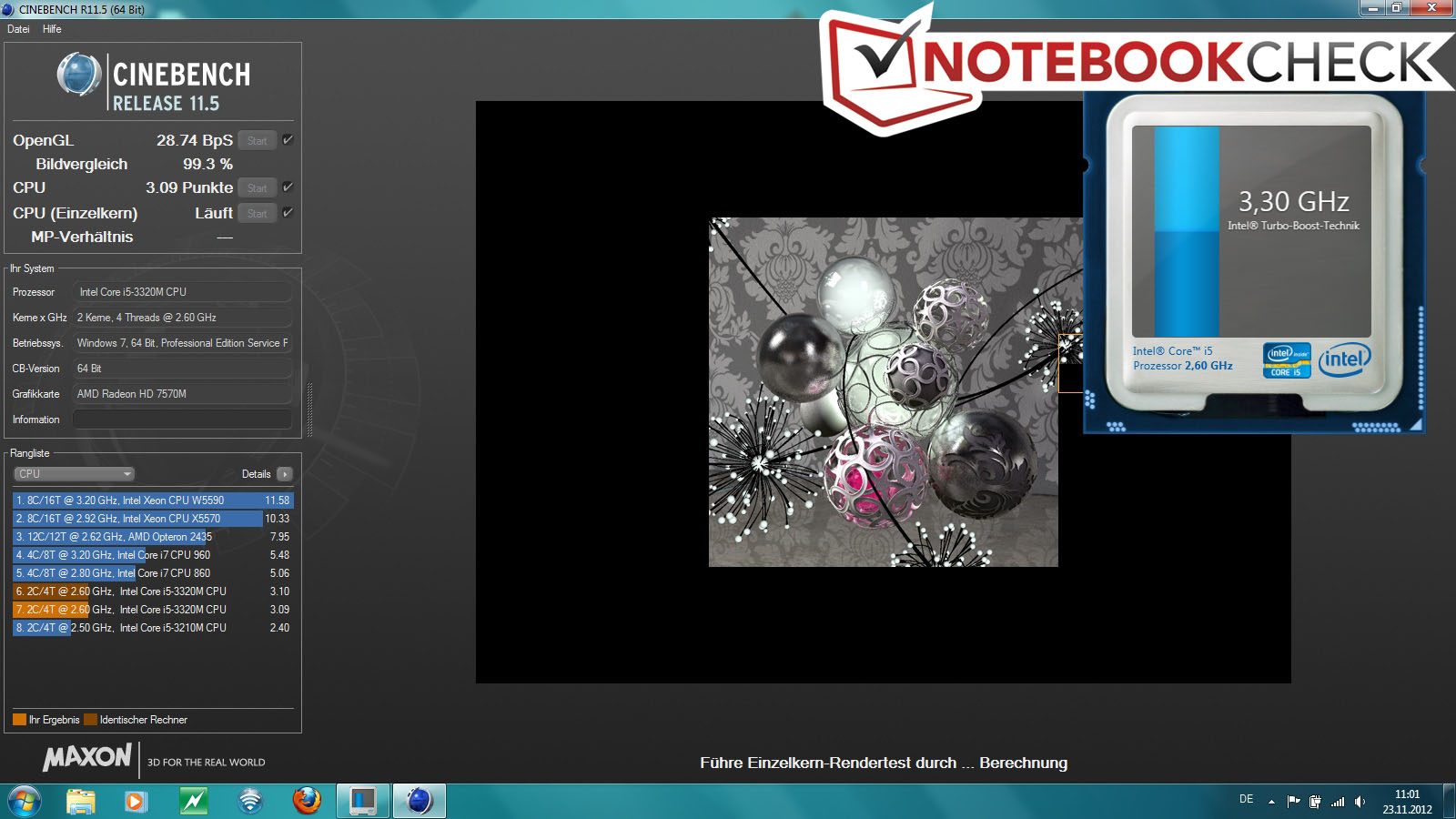Open the Rangliste CPU dropdown

click(74, 474)
